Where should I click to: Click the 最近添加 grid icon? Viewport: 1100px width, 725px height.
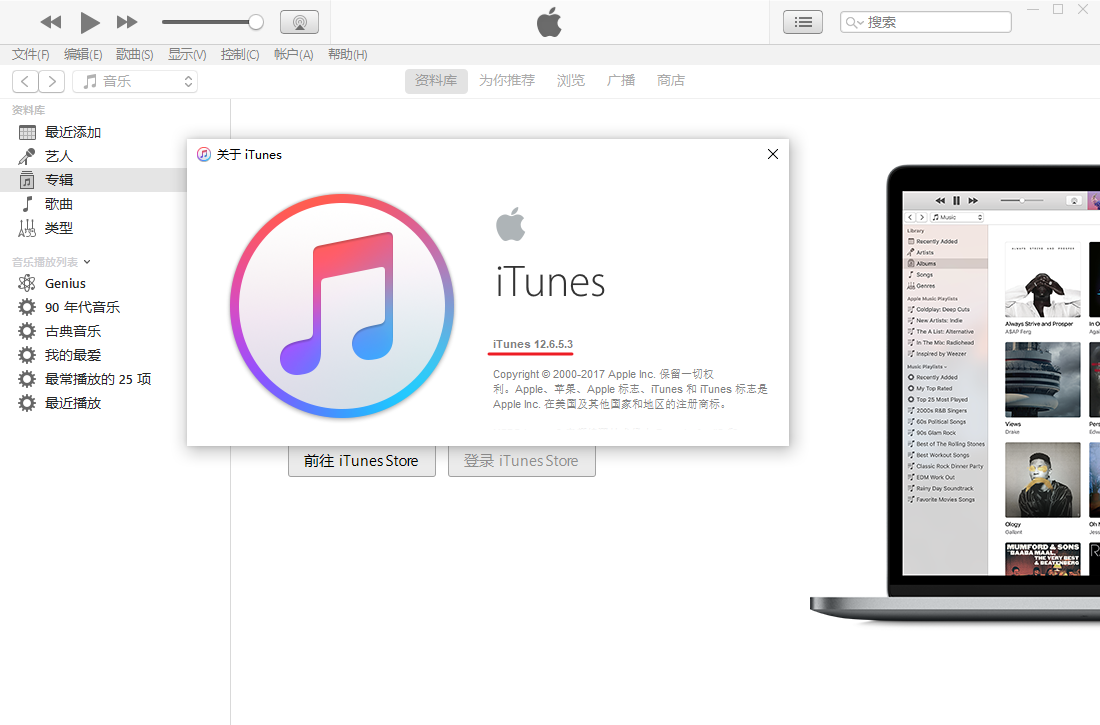(x=27, y=133)
